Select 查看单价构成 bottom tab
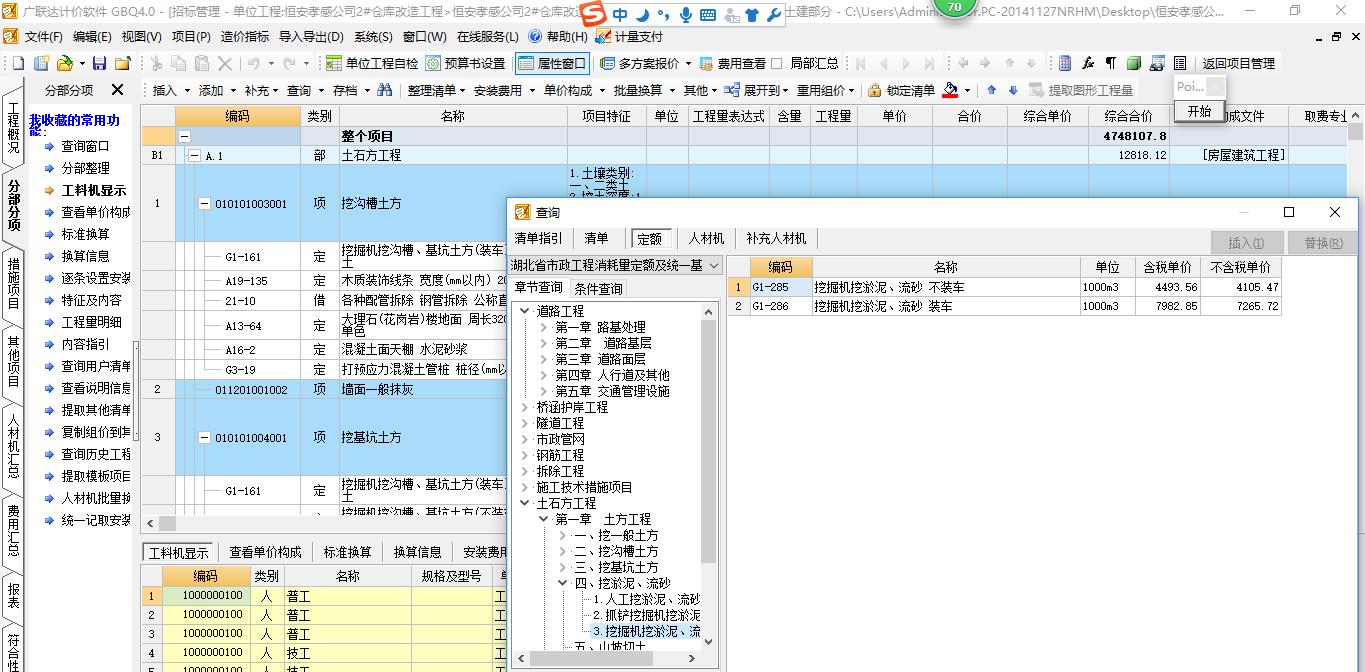The image size is (1365, 672). [265, 552]
